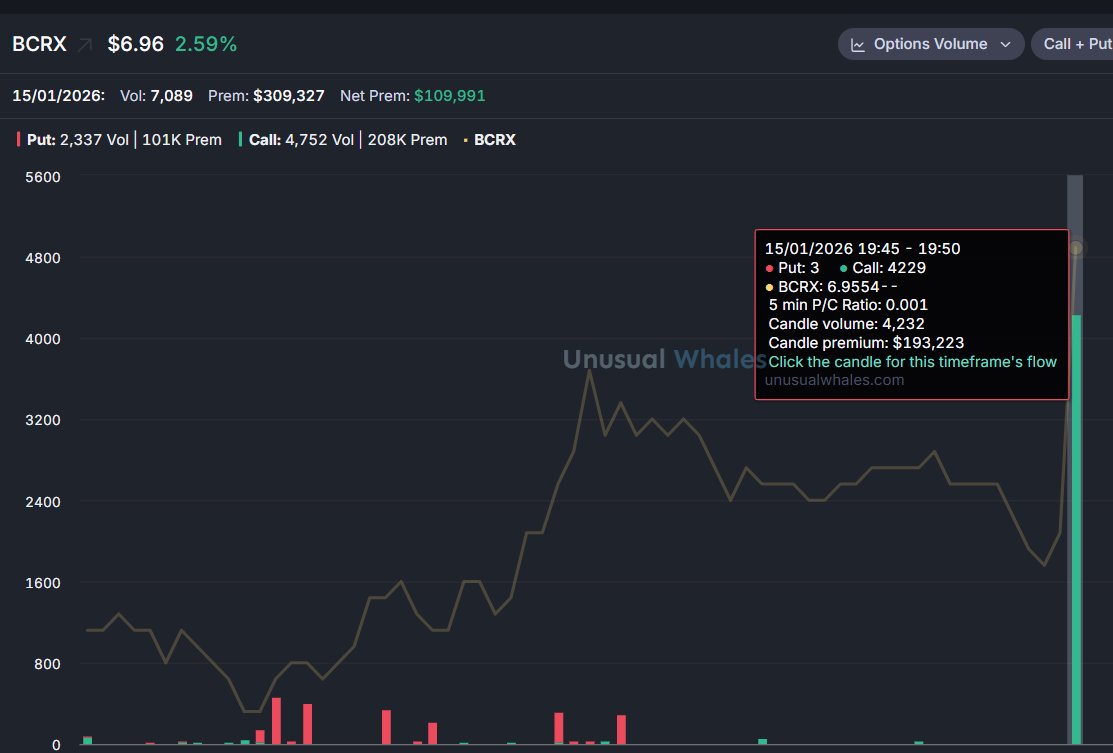Click the 1600 y-axis label
The height and width of the screenshot is (753, 1113).
[x=43, y=583]
